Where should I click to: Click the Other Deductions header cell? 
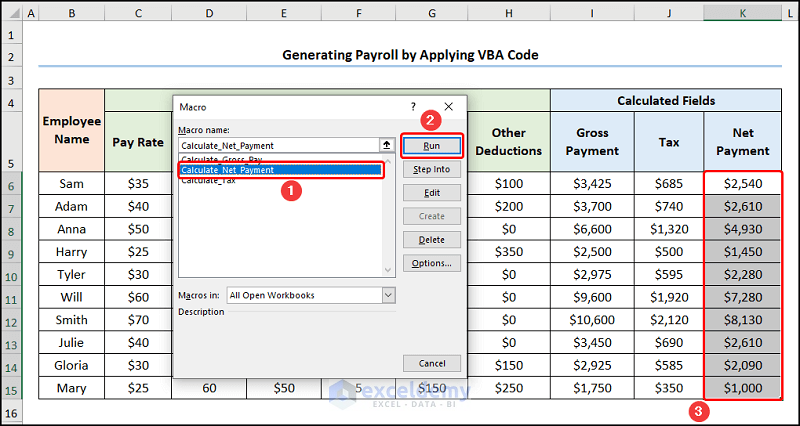click(509, 142)
